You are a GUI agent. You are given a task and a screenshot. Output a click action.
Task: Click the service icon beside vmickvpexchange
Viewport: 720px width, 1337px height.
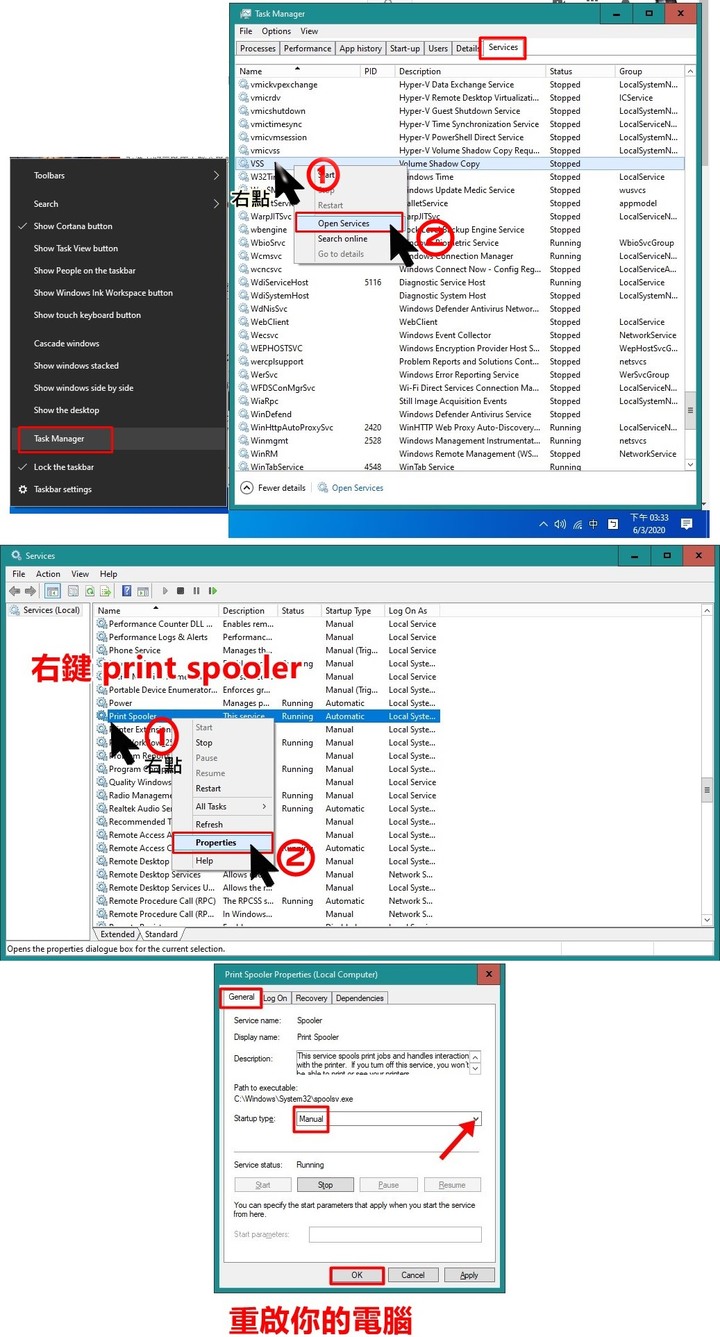click(x=243, y=85)
